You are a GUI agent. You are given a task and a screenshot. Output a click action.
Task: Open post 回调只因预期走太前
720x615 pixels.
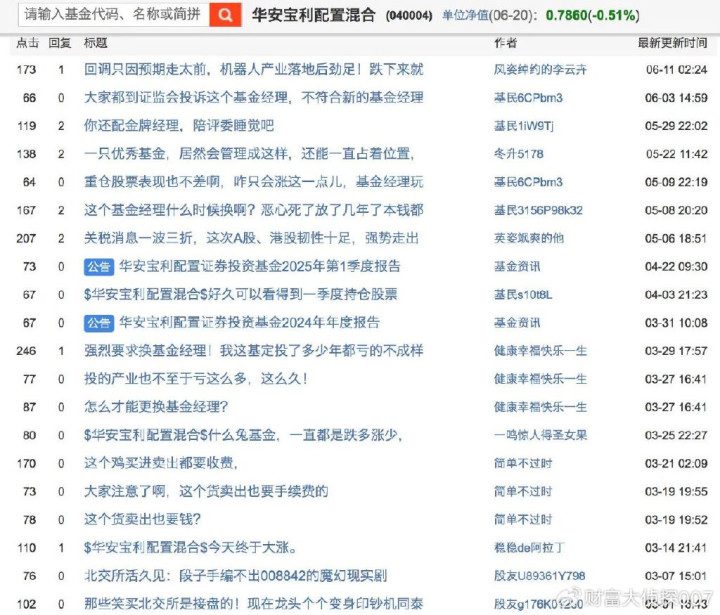tap(253, 69)
